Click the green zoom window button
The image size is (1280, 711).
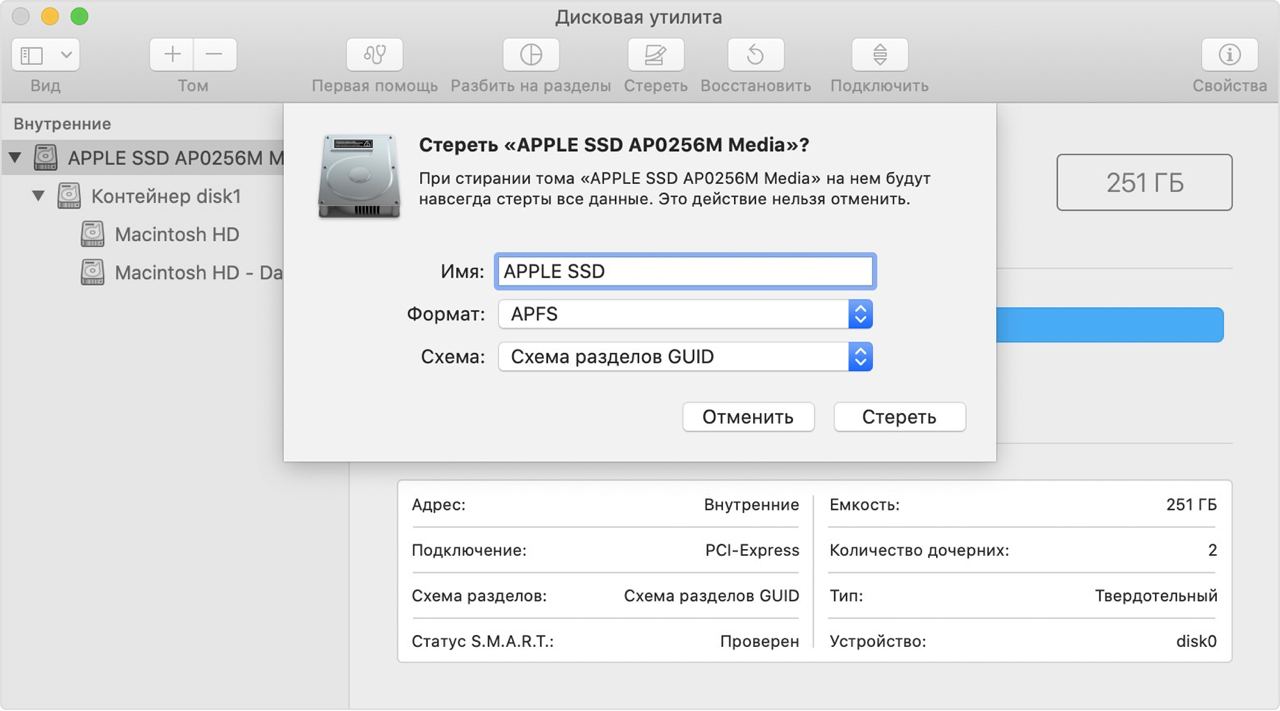(x=79, y=17)
